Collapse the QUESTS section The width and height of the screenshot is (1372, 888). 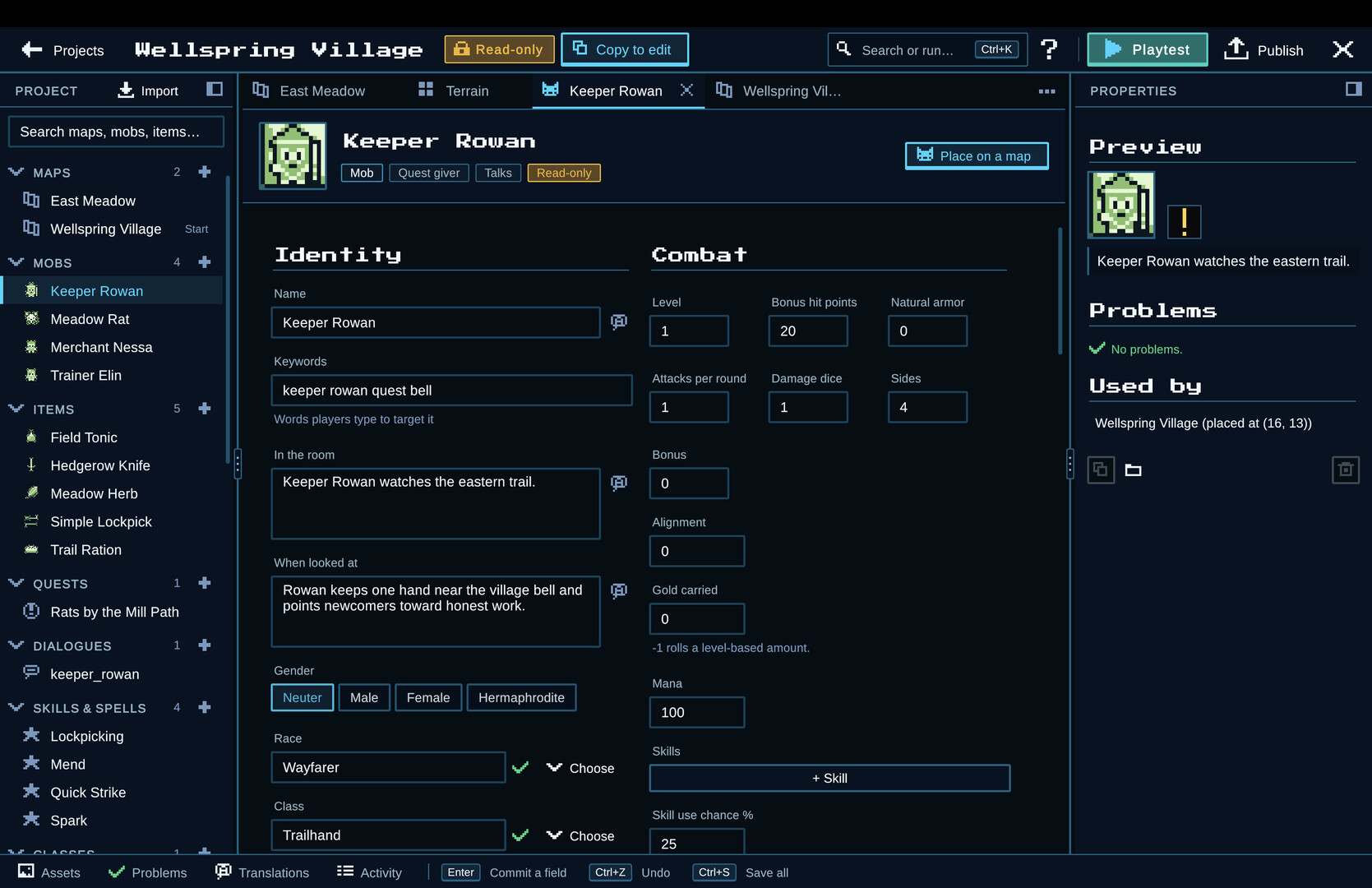16,583
